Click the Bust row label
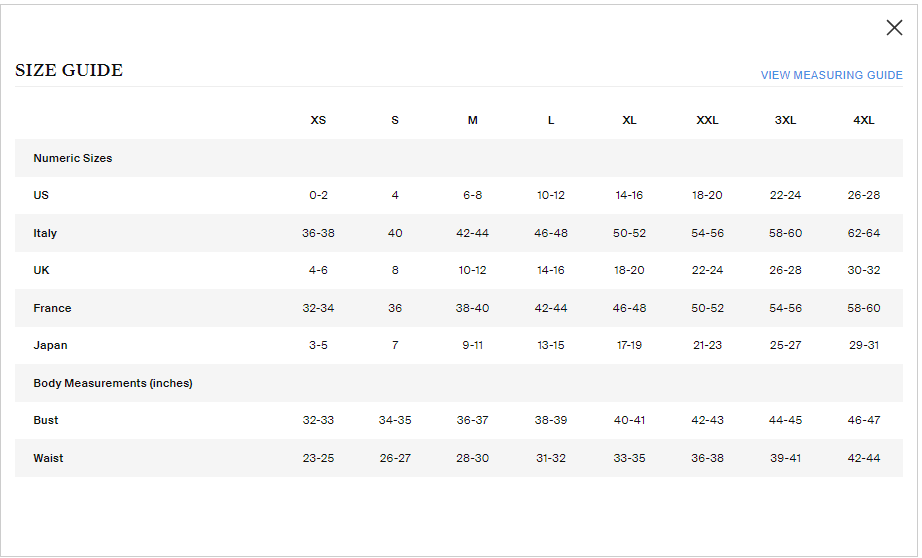 [46, 420]
